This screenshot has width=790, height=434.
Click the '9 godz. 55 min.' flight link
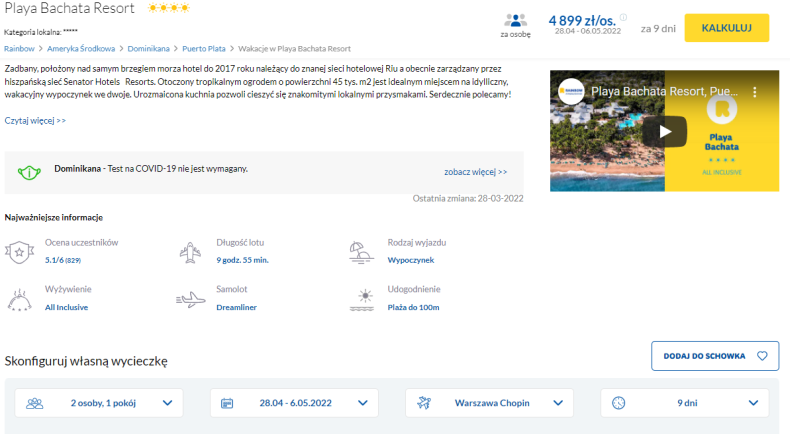coord(242,260)
